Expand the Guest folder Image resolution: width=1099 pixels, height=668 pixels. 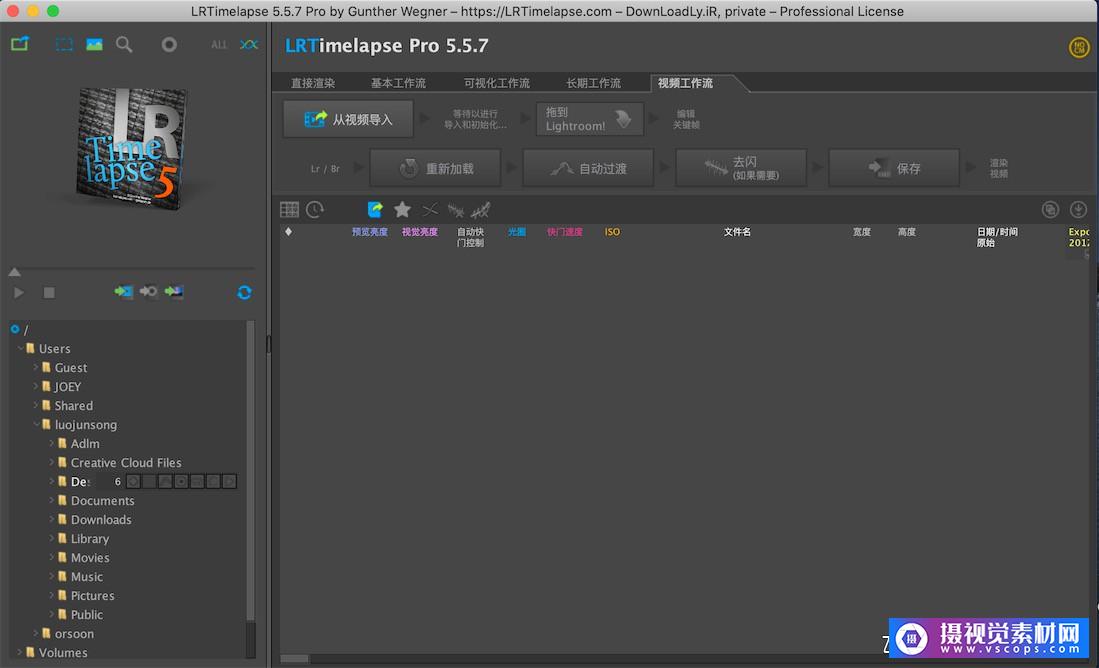(36, 367)
